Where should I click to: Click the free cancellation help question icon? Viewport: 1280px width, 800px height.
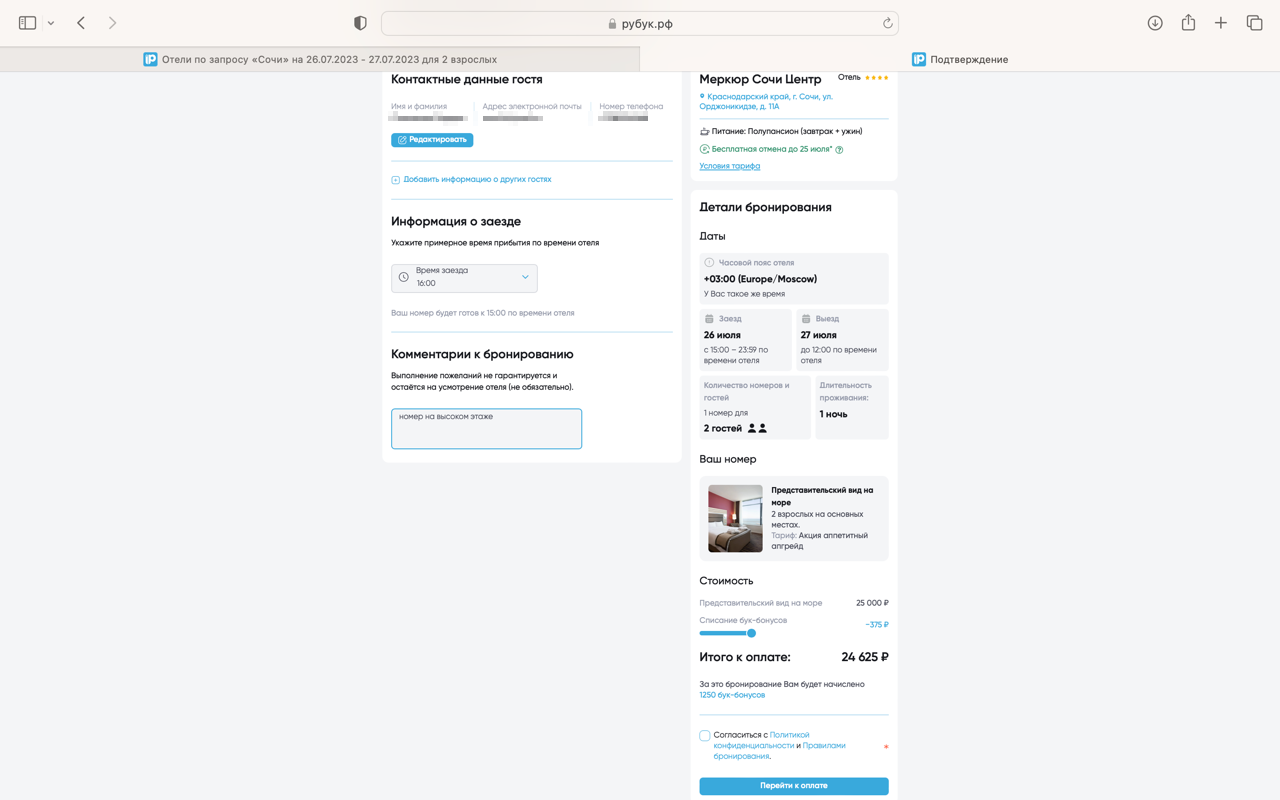click(x=839, y=150)
